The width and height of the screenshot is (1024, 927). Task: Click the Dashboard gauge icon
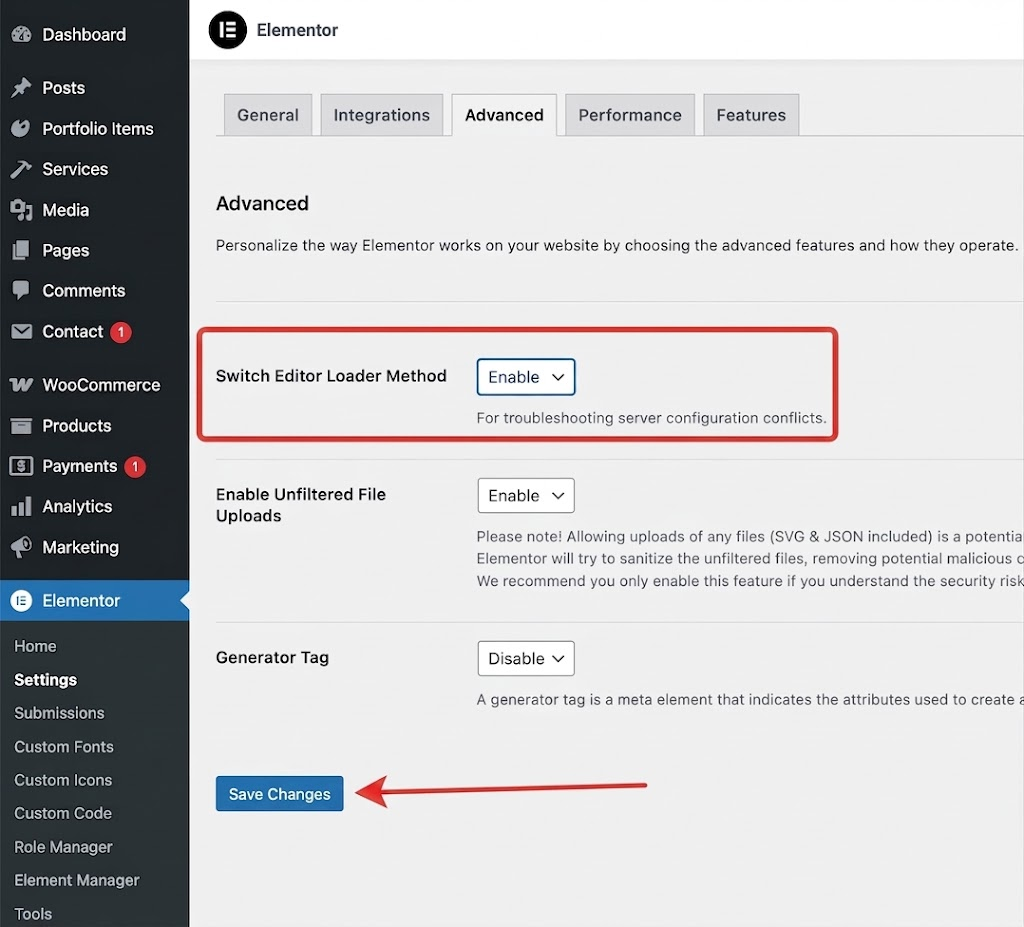pos(21,35)
